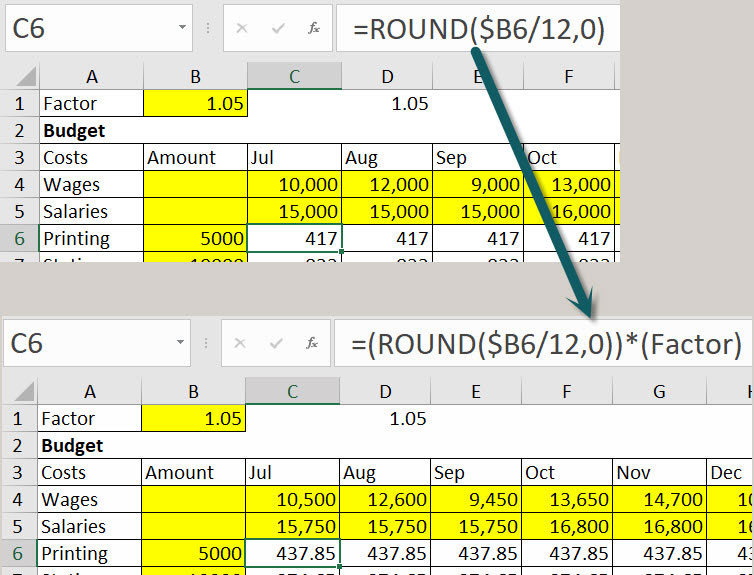Open the Name Box dropdown in top screenshot

coord(182,27)
